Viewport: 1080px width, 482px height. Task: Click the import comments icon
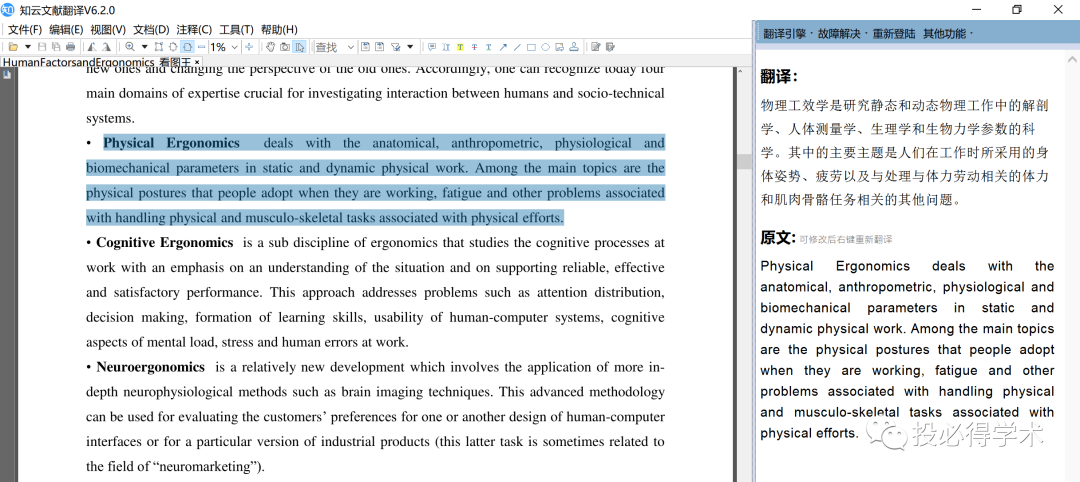(x=366, y=47)
